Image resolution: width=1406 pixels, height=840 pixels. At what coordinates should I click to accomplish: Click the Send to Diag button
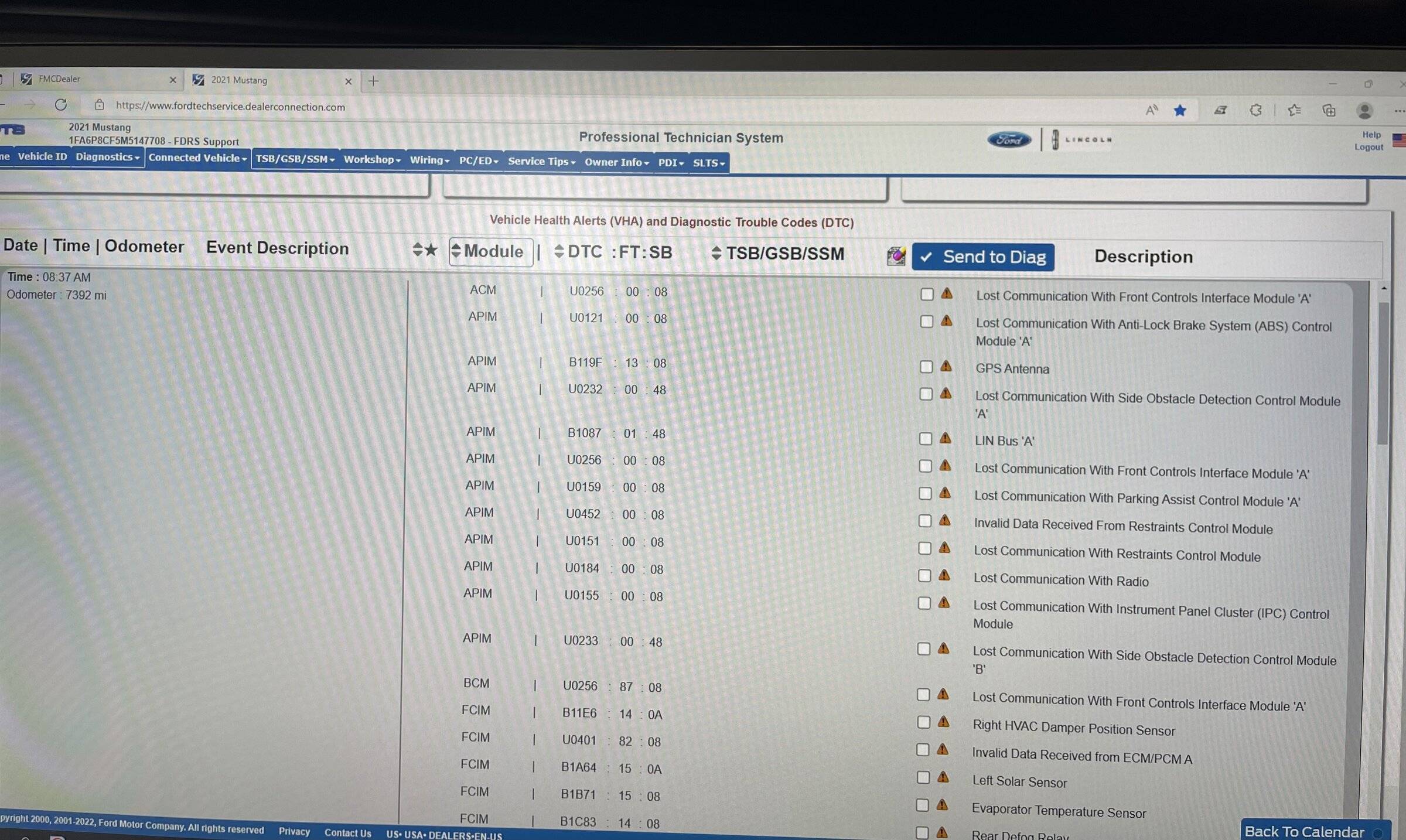click(x=982, y=257)
